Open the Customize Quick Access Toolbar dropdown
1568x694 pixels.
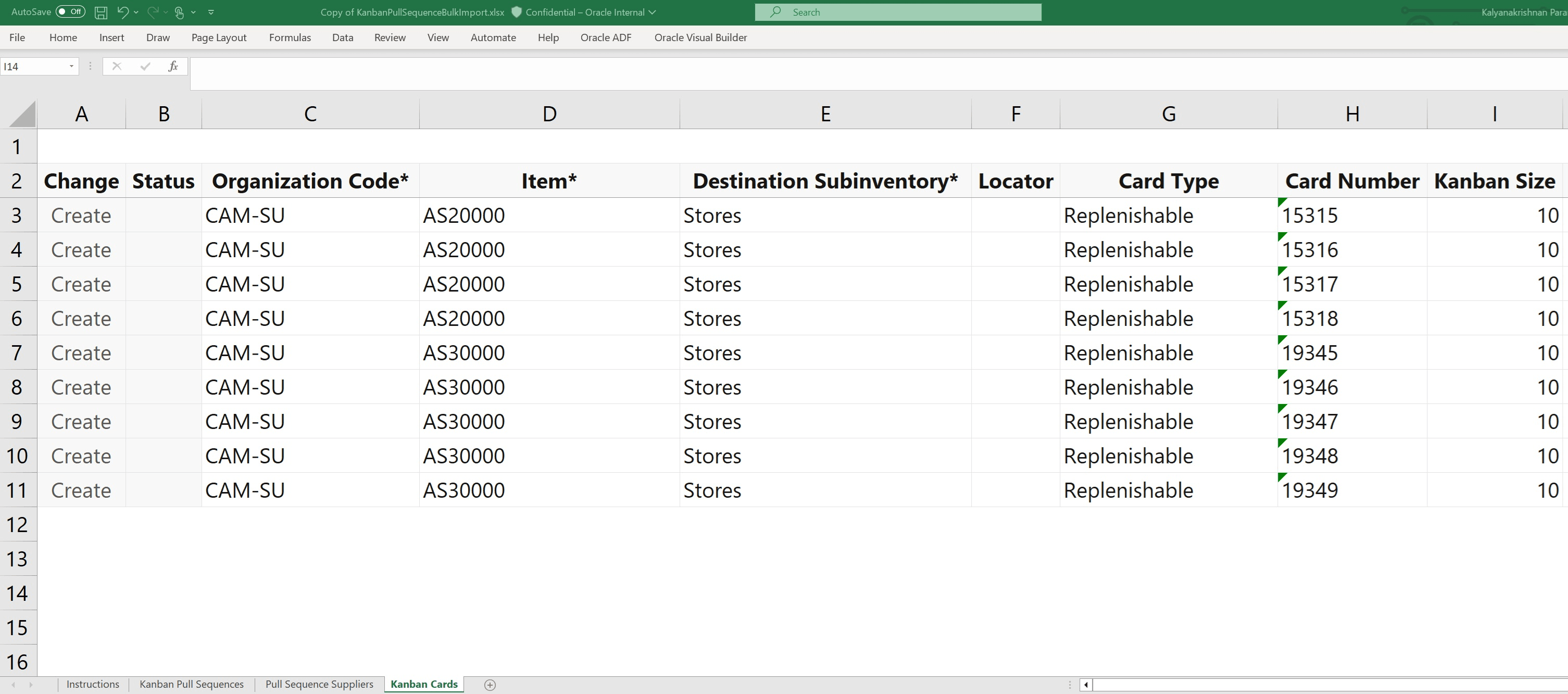click(x=210, y=12)
